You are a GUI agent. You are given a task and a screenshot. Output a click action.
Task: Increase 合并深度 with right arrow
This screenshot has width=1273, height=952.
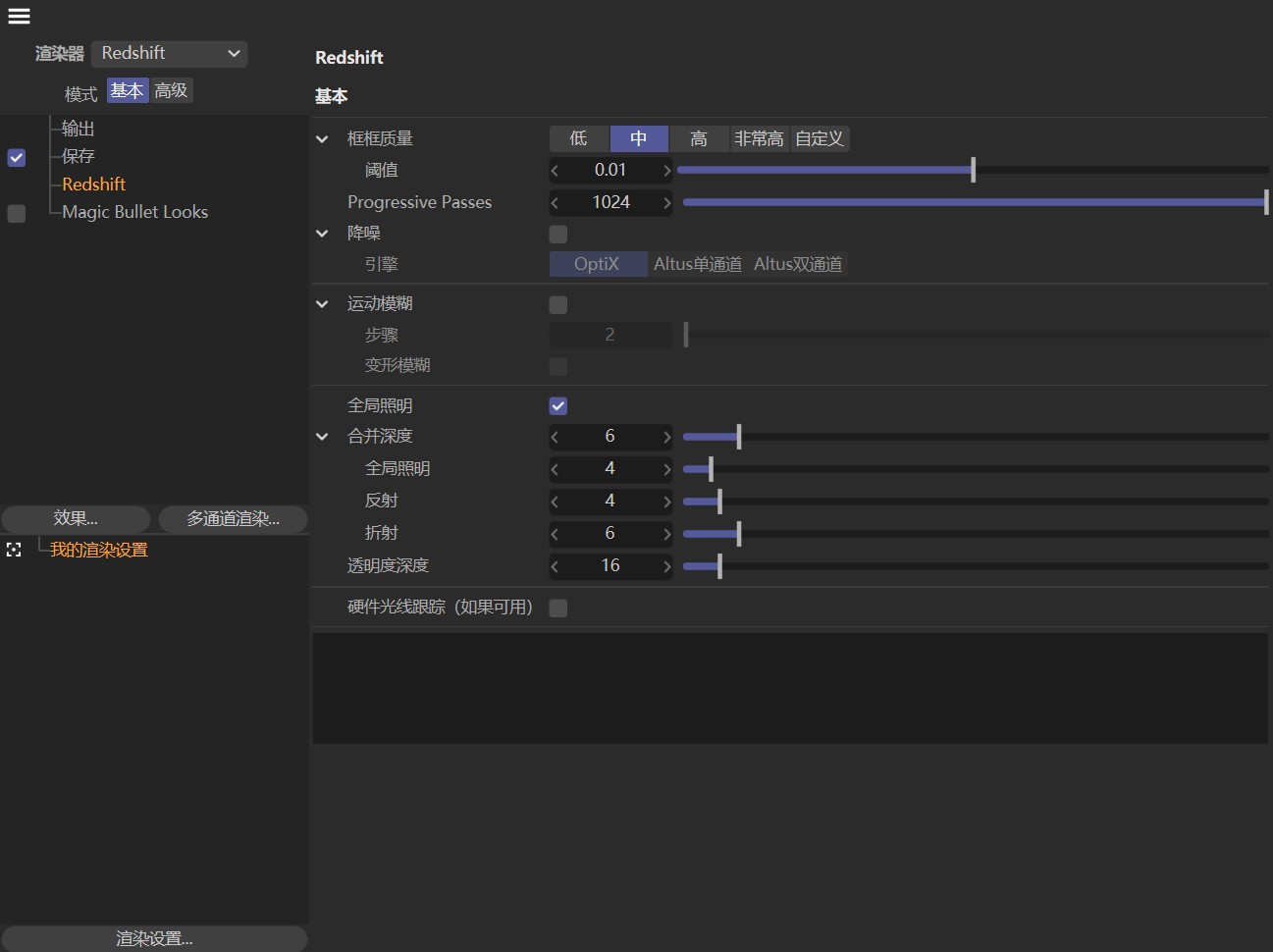(666, 437)
